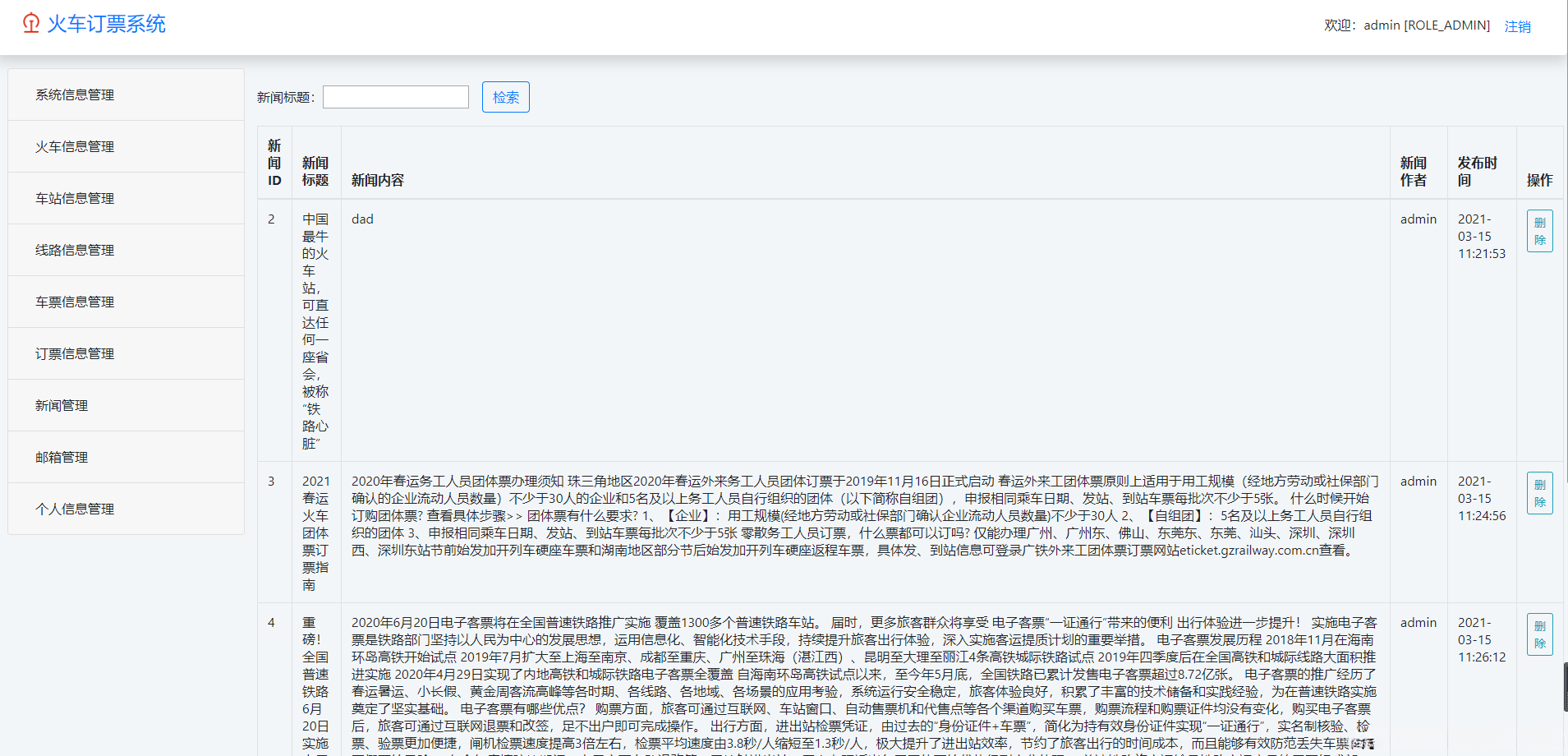This screenshot has width=1568, height=756.
Task: Open 订票信息管理 section
Action: pos(75,353)
